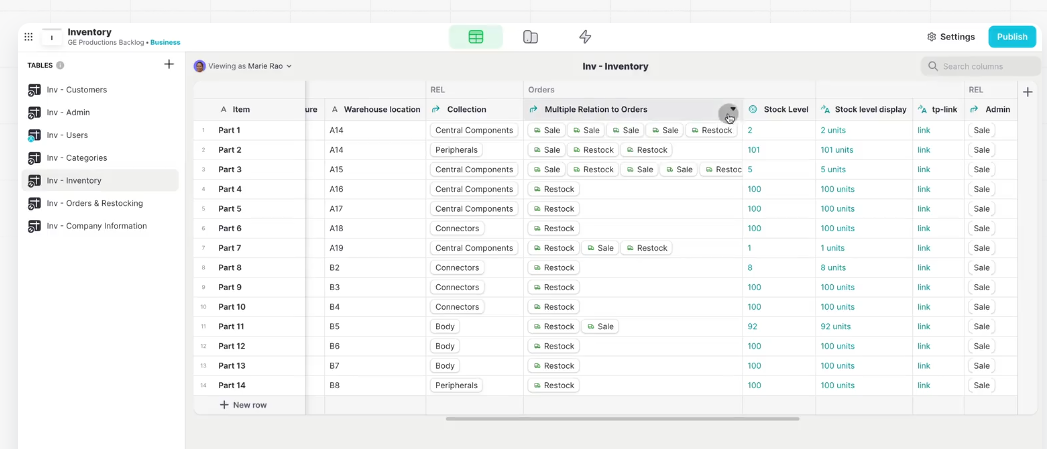Click Part 7 item cell
Viewport: 1047px width, 449px height.
[249, 248]
